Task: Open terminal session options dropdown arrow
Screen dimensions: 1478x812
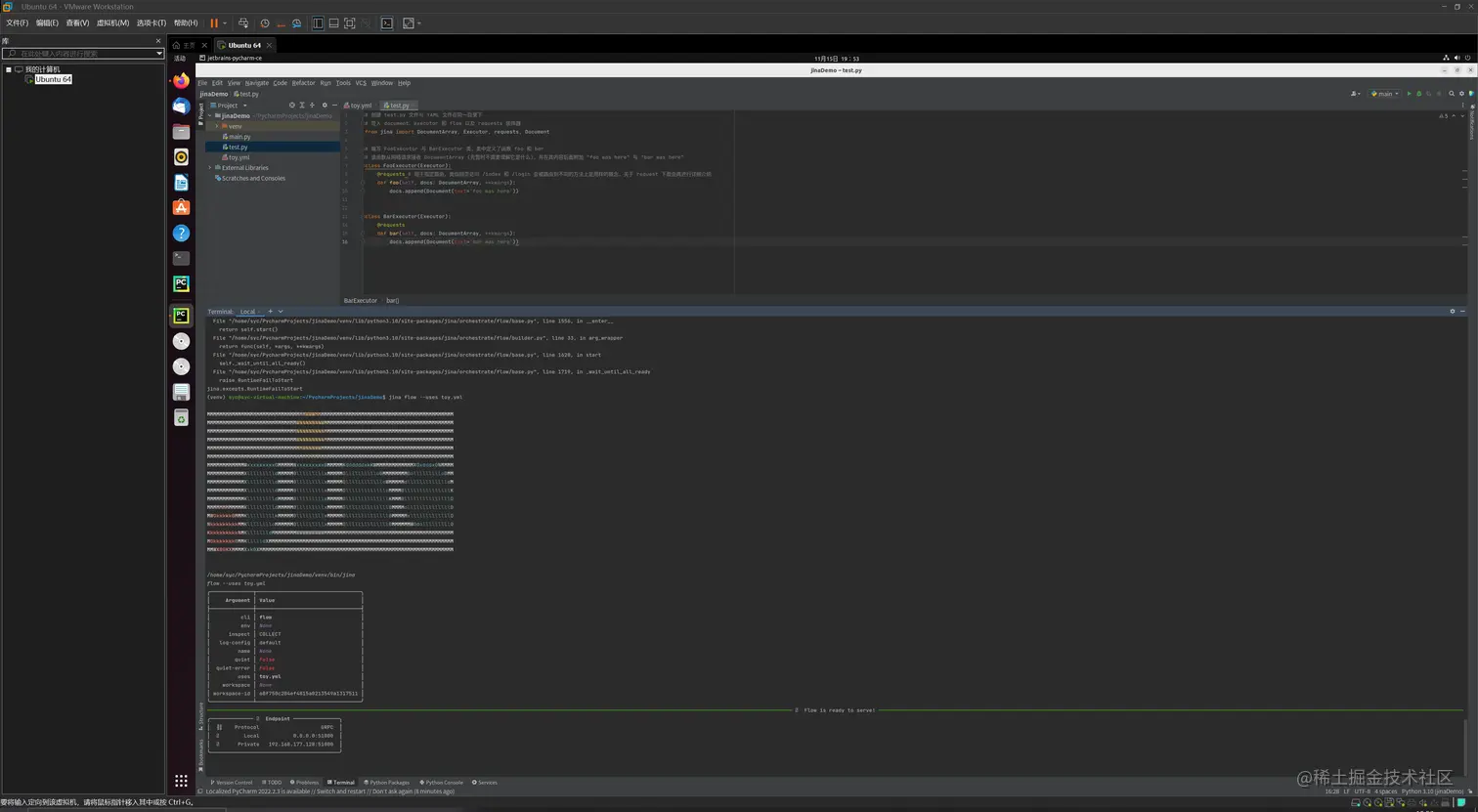Action: 281,312
